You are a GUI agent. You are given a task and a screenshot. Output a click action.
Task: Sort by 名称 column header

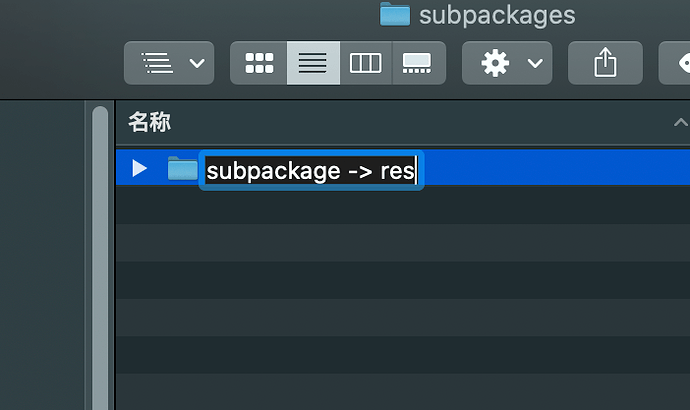tap(150, 122)
